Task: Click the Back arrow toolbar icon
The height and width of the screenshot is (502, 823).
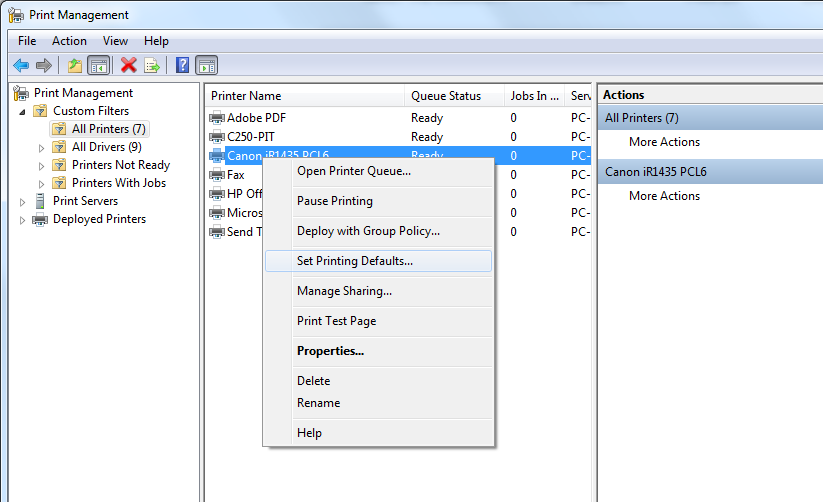Action: click(21, 65)
